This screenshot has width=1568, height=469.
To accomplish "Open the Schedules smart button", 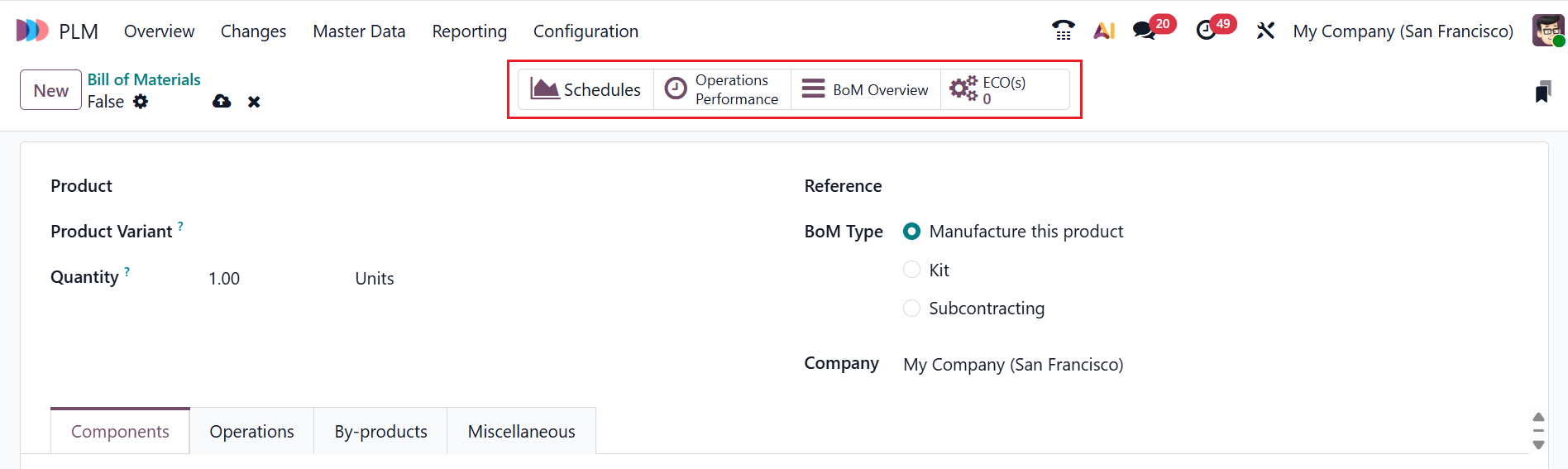I will pyautogui.click(x=586, y=89).
